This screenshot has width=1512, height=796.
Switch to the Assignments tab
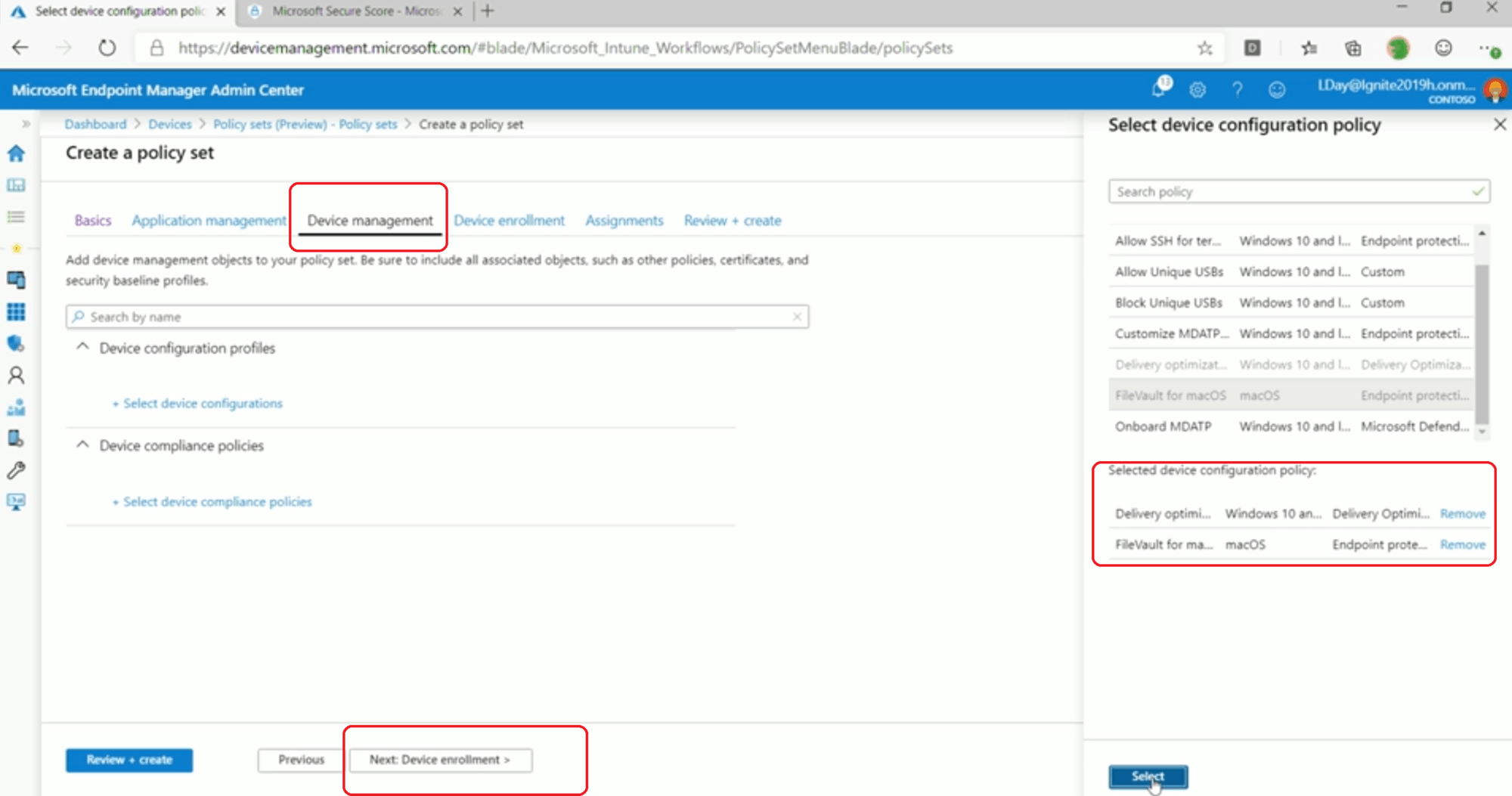click(624, 220)
